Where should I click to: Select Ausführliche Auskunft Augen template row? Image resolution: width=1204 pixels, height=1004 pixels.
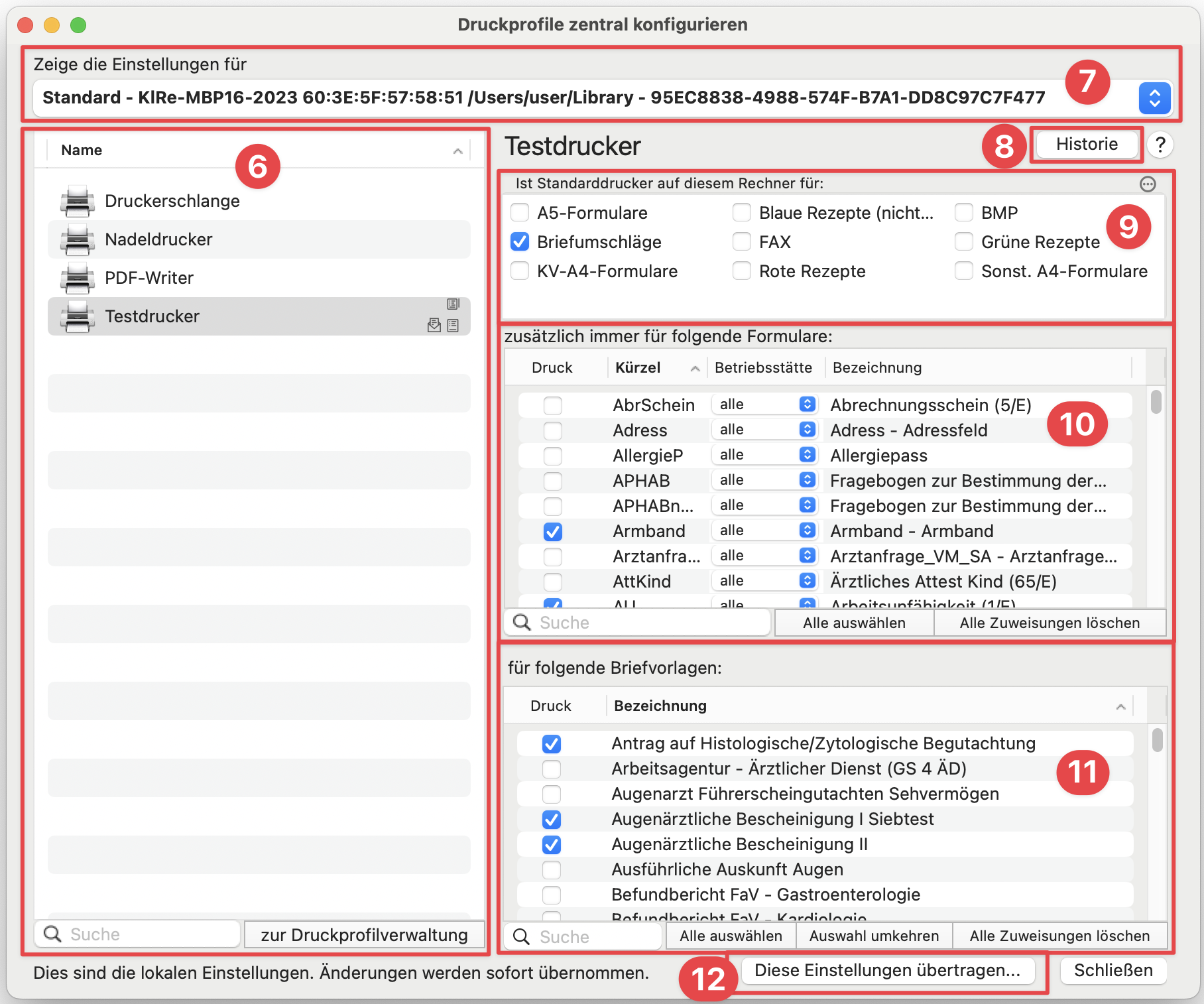click(825, 869)
